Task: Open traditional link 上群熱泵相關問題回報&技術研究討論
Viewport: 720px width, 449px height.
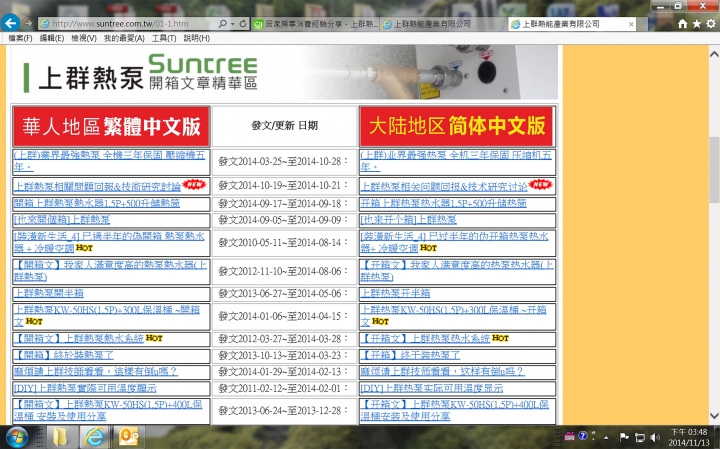Action: point(97,187)
